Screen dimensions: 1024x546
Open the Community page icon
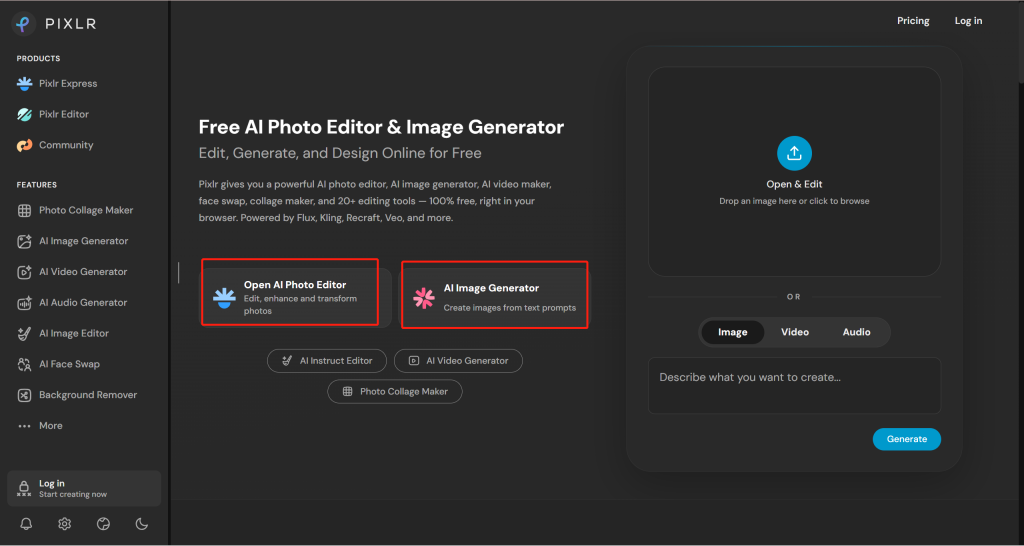(24, 145)
